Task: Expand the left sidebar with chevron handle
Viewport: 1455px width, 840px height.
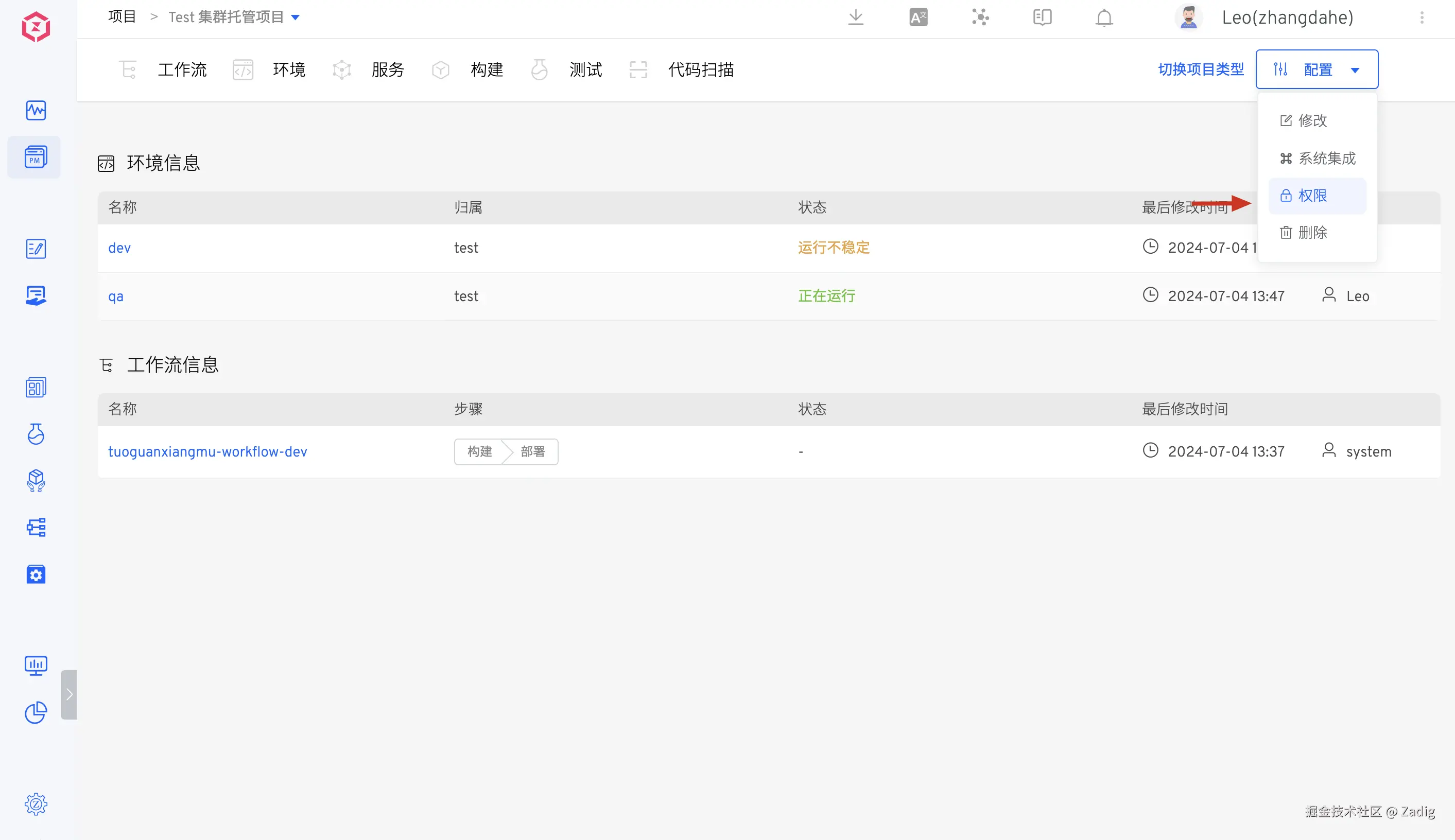Action: pyautogui.click(x=69, y=695)
